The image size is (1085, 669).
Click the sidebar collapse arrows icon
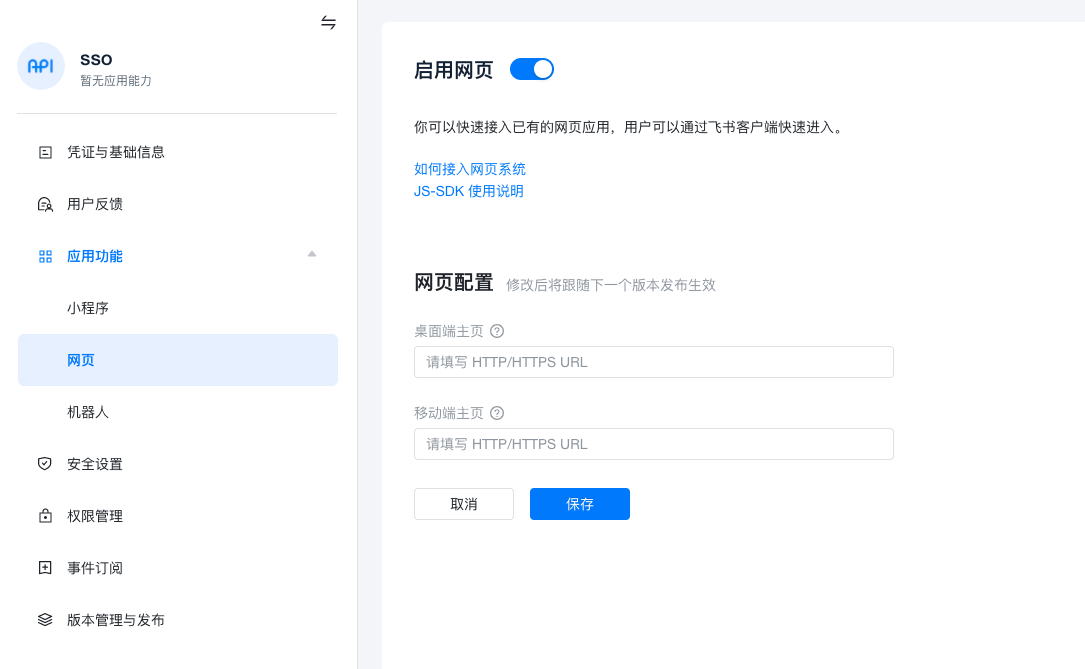328,22
